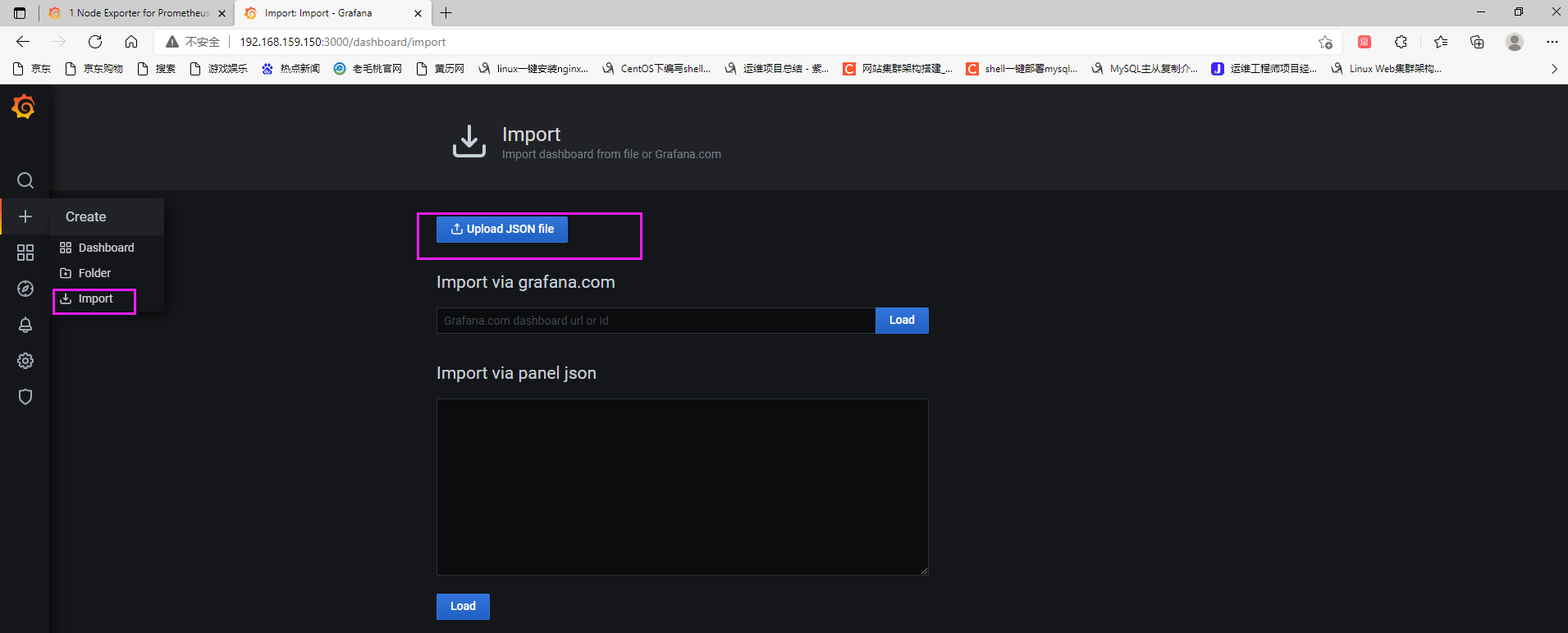Go to the browser home page
The height and width of the screenshot is (633, 1568).
[x=131, y=42]
